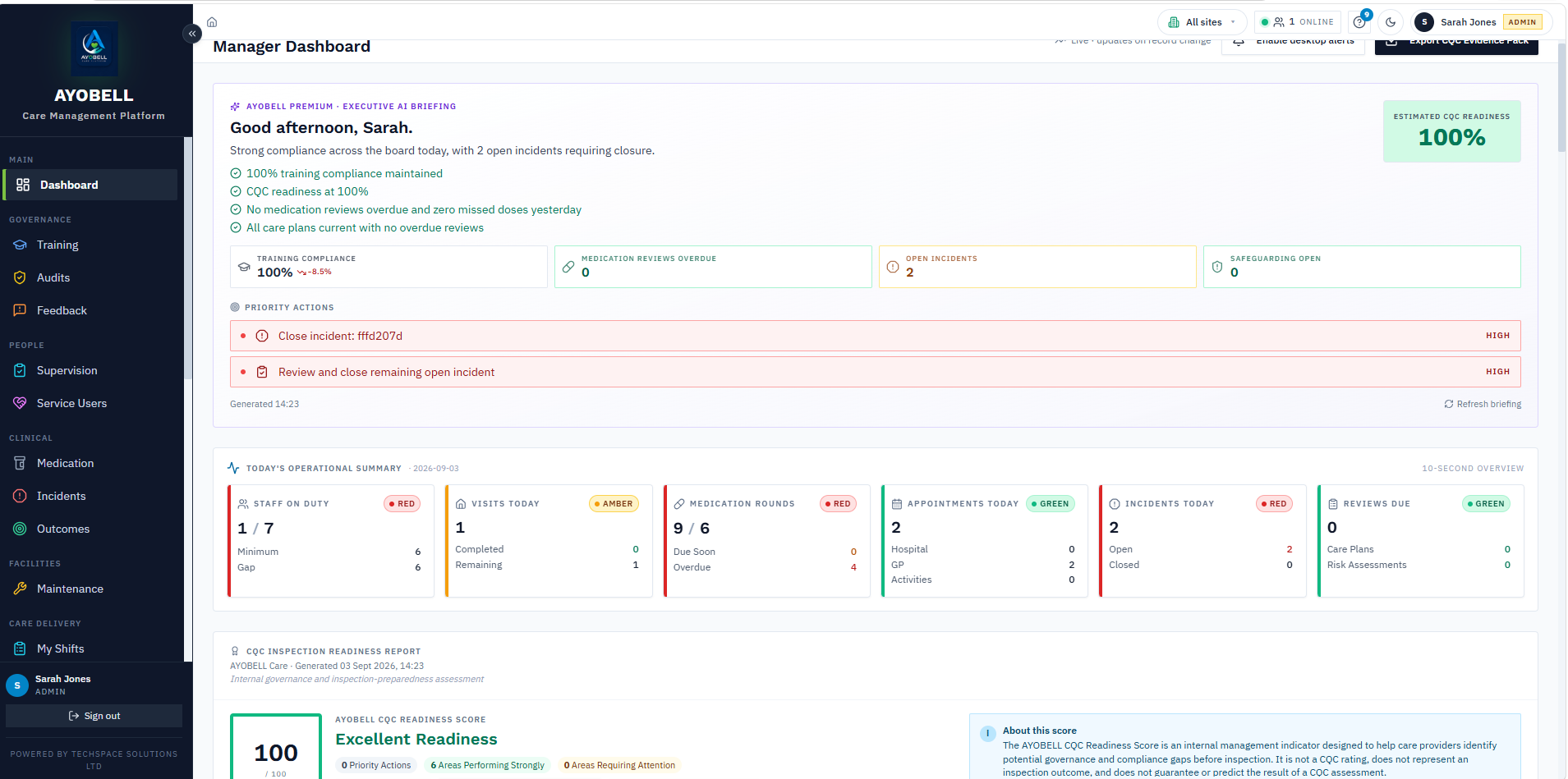1568x779 pixels.
Task: Click the Service Users heart icon
Action: (21, 403)
